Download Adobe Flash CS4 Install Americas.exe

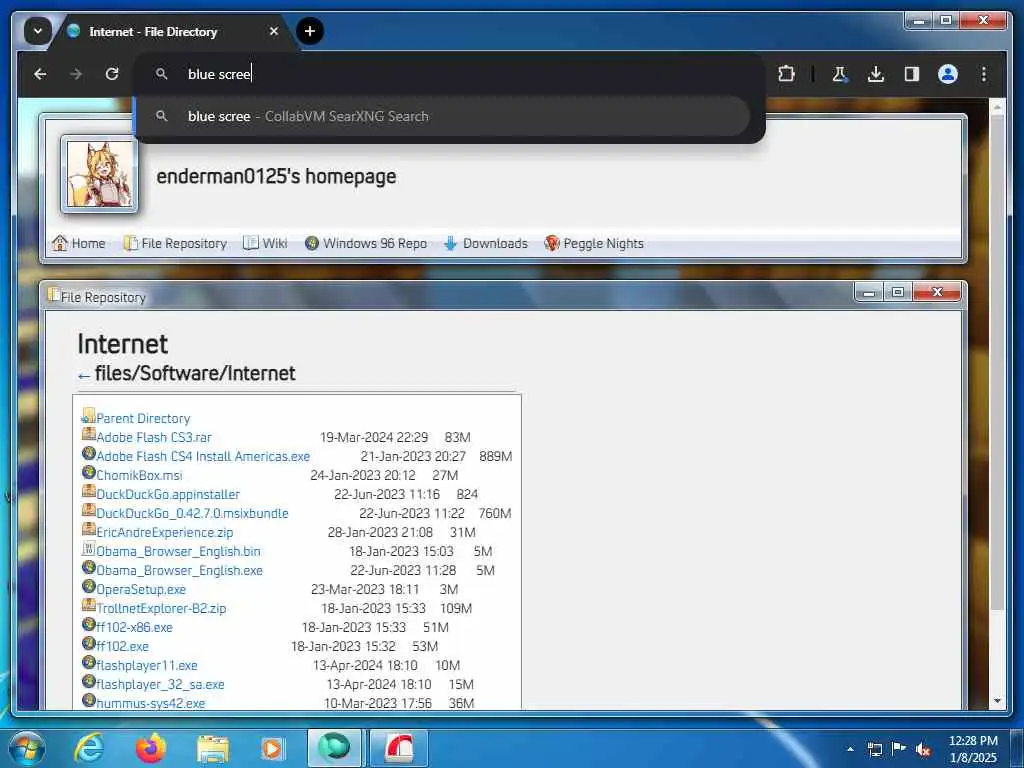click(x=203, y=456)
